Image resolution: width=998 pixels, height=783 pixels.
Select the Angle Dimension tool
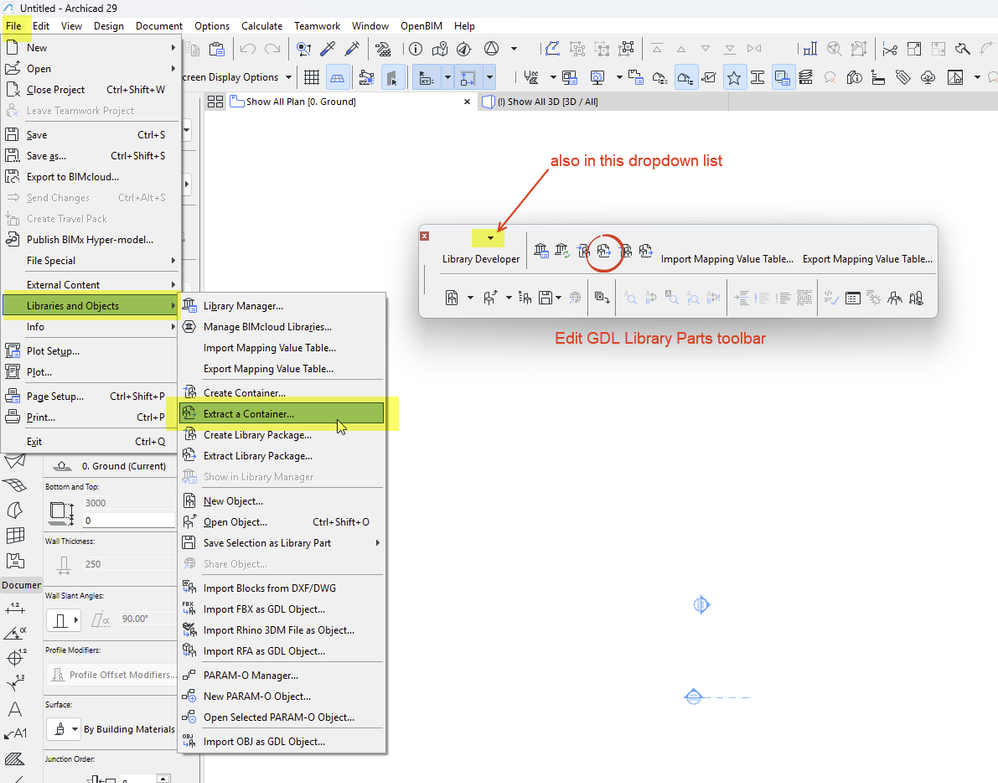click(15, 633)
